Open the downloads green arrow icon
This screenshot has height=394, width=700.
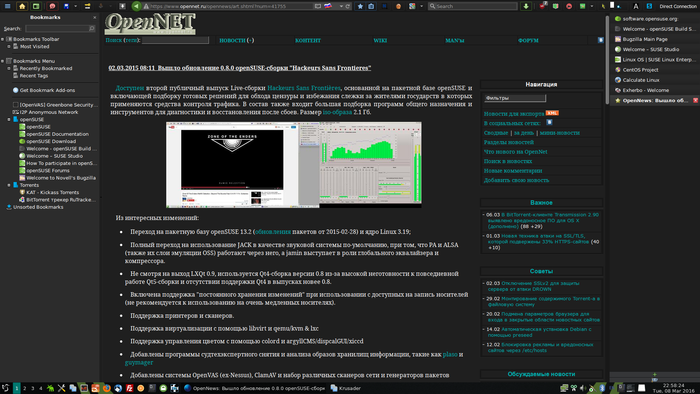[526, 6]
